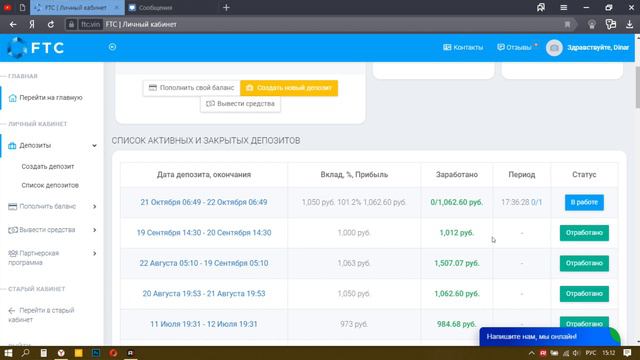Screen dimensions: 640x360
Task: Go back with the browser back arrow
Action: [13, 24]
